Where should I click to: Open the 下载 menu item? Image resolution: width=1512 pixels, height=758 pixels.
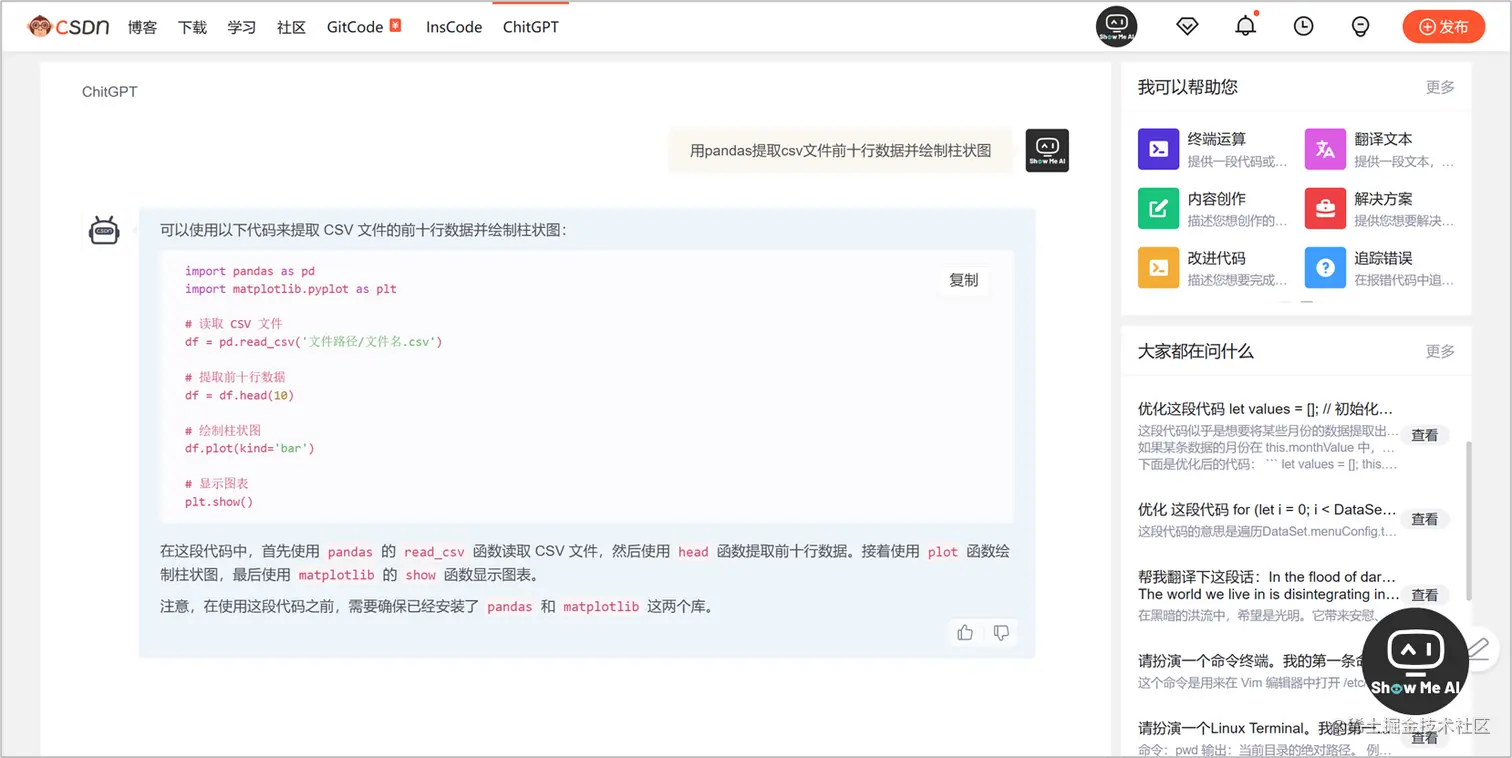pos(192,27)
